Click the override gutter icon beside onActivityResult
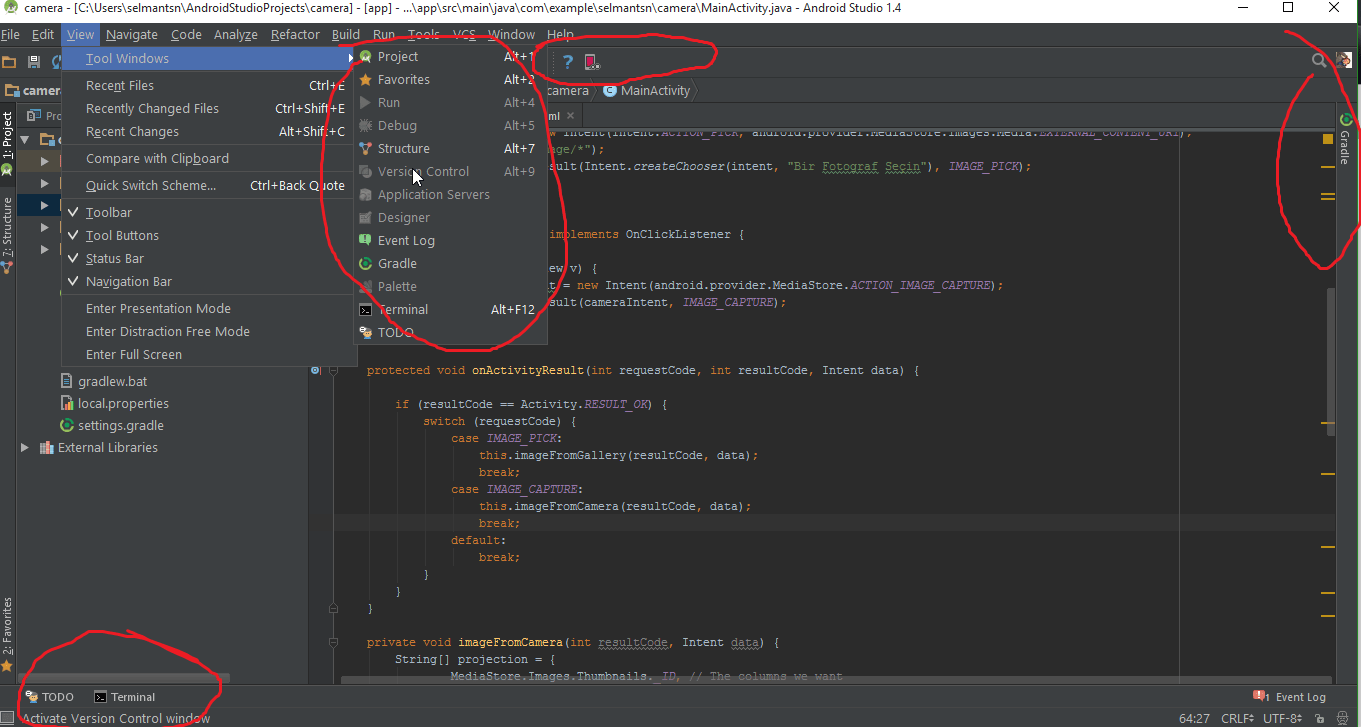1361x727 pixels. [315, 370]
